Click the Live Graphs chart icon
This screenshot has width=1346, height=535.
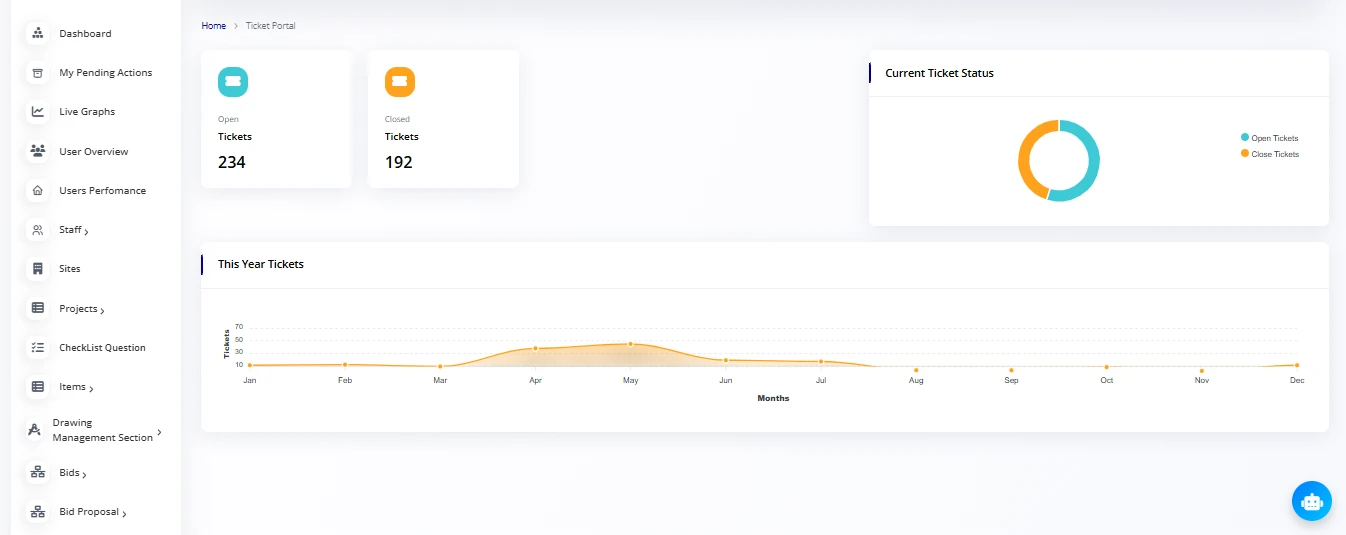tap(38, 112)
